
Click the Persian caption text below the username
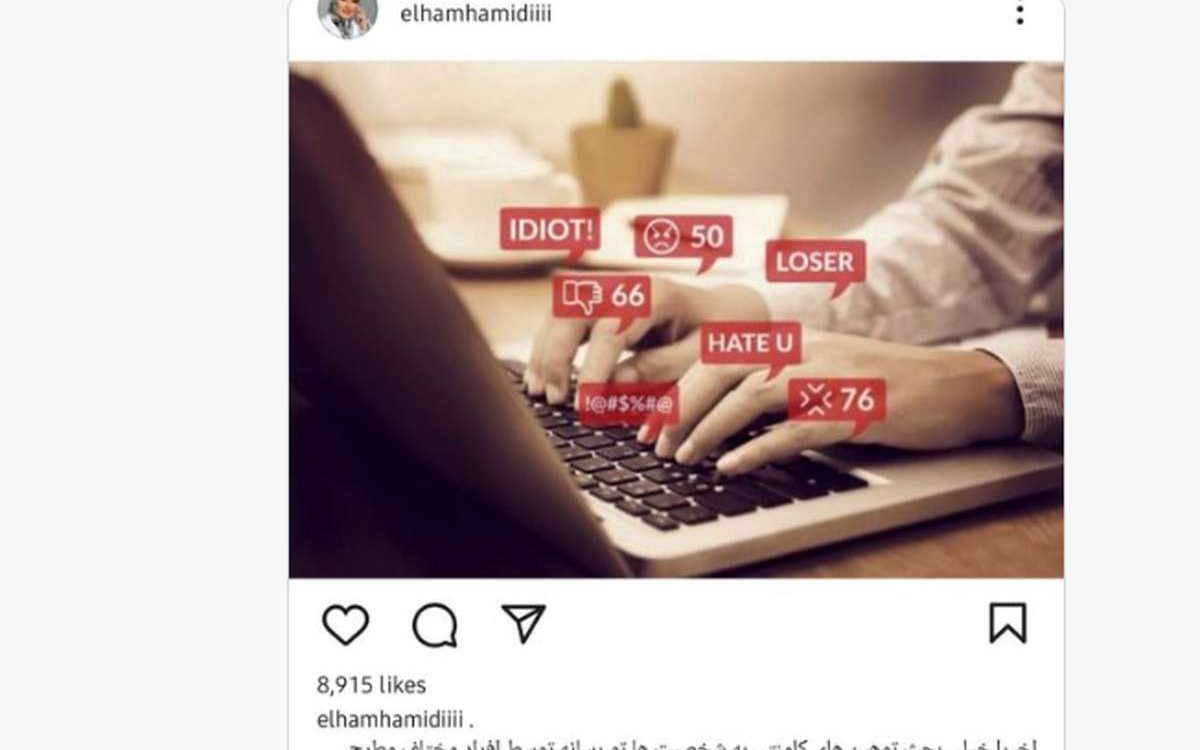click(x=677, y=744)
